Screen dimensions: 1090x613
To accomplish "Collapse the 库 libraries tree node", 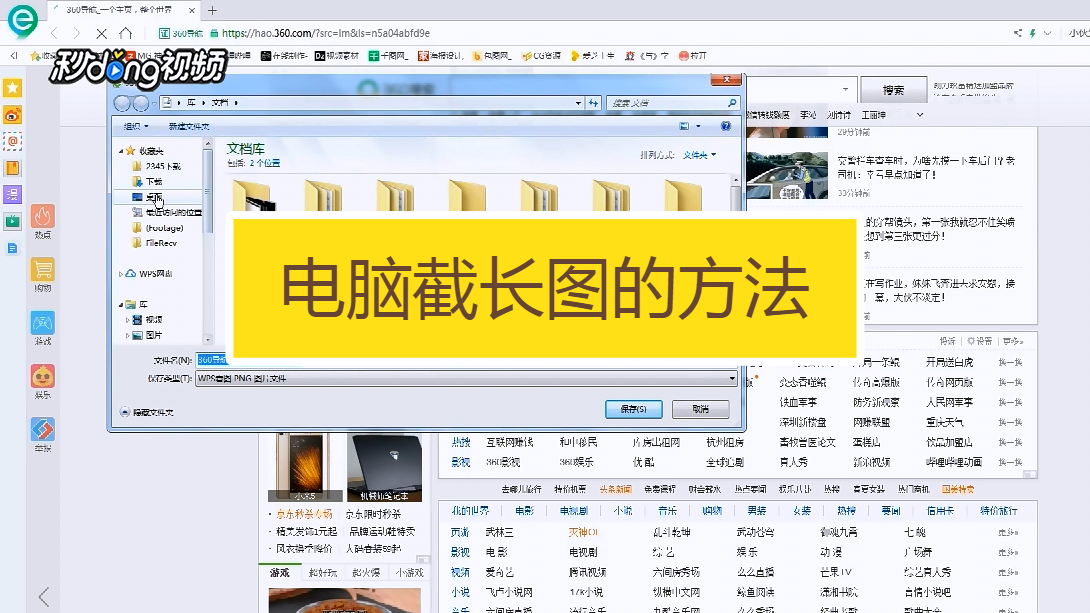I will 121,304.
